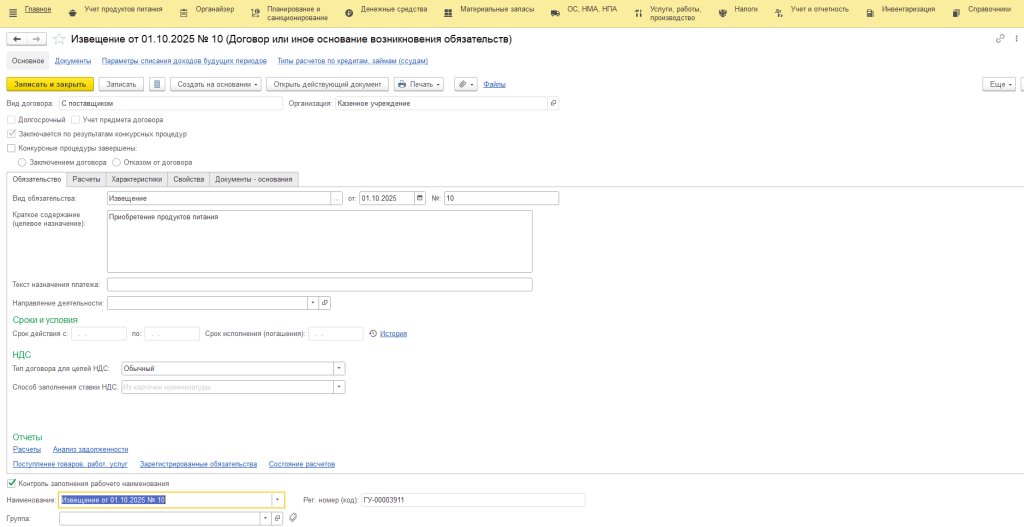1024x527 pixels.
Task: Switch to the Расчеты tab
Action: click(x=86, y=179)
